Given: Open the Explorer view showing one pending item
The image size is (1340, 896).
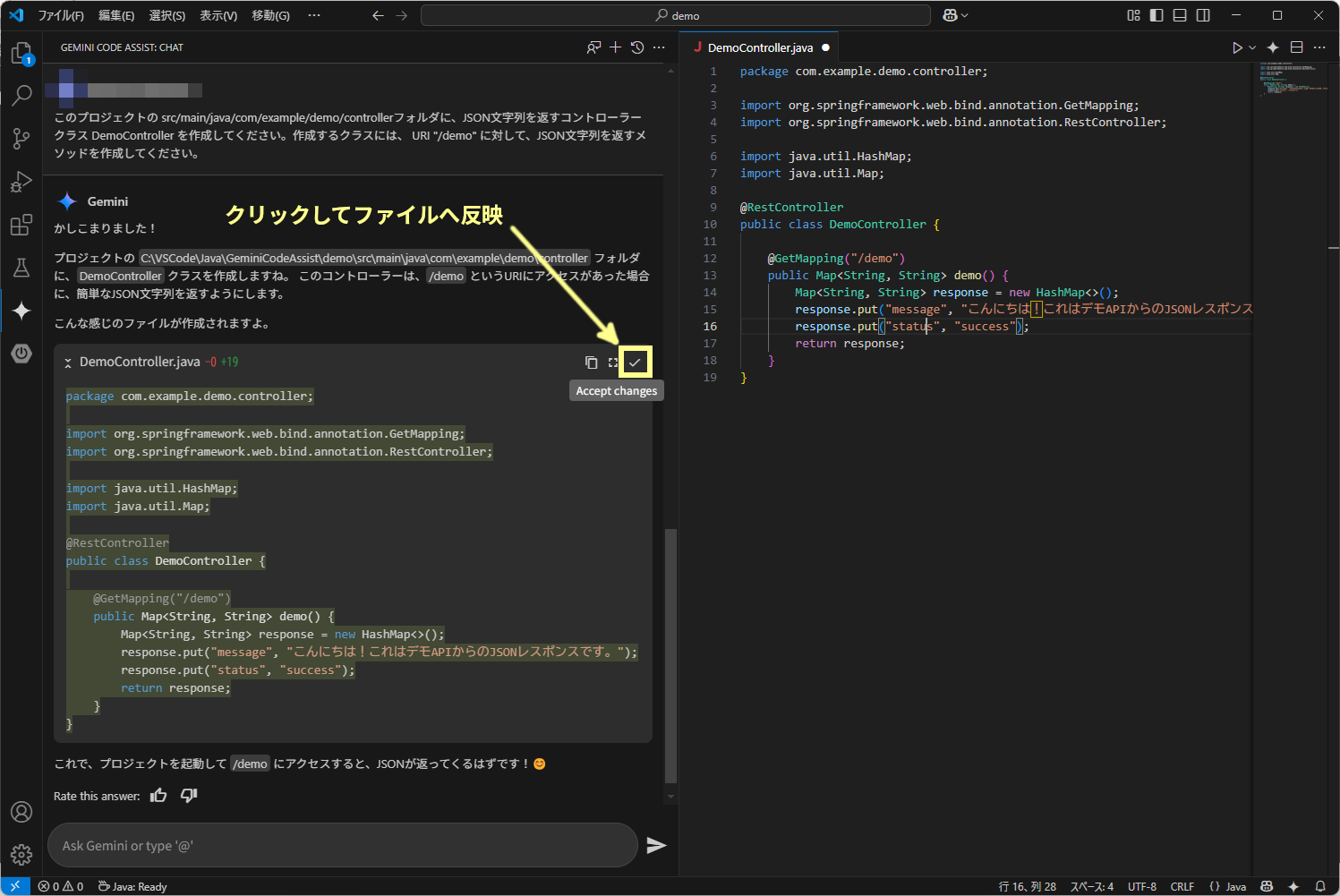Looking at the screenshot, I should coord(21,53).
